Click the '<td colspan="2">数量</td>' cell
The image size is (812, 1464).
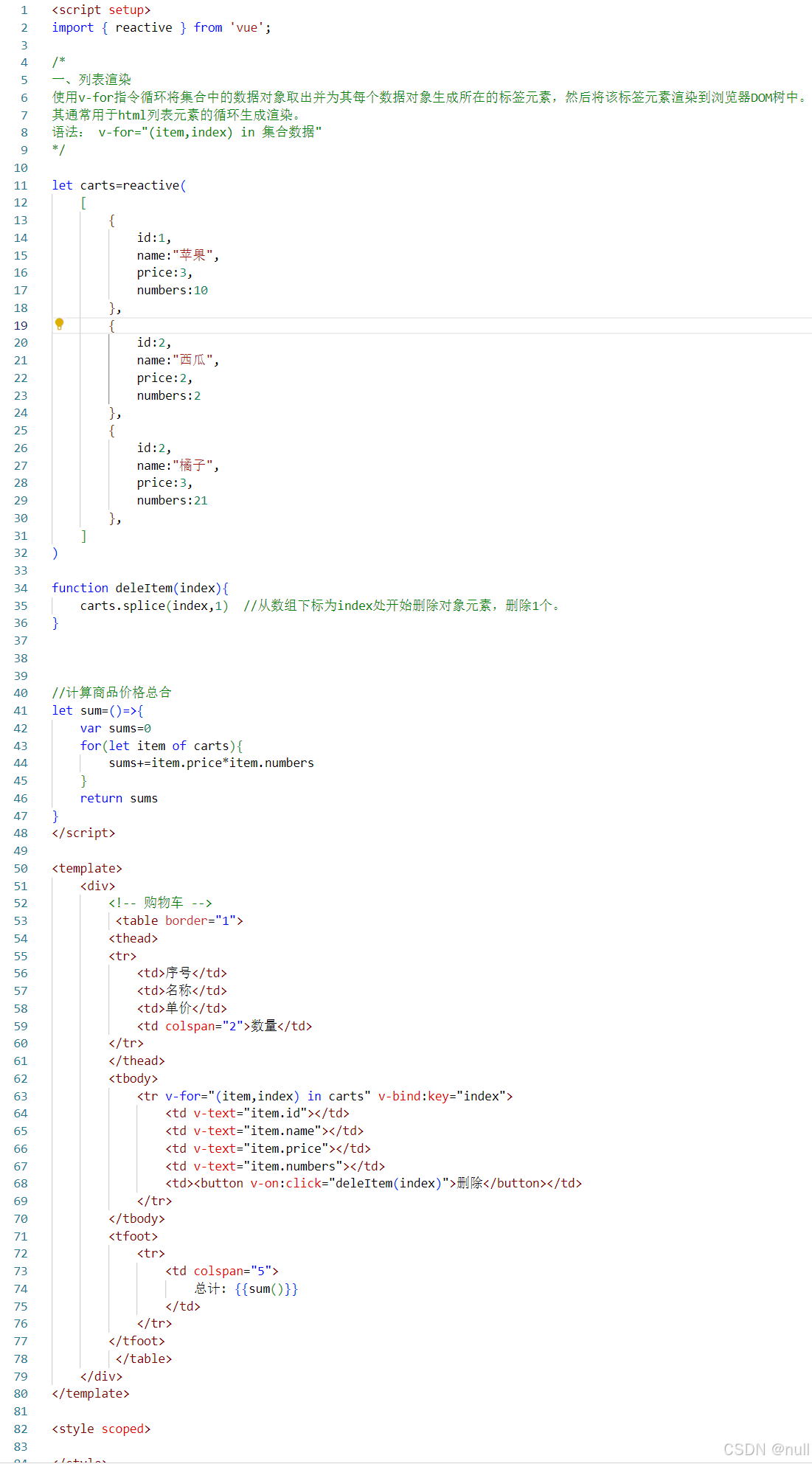(225, 1026)
